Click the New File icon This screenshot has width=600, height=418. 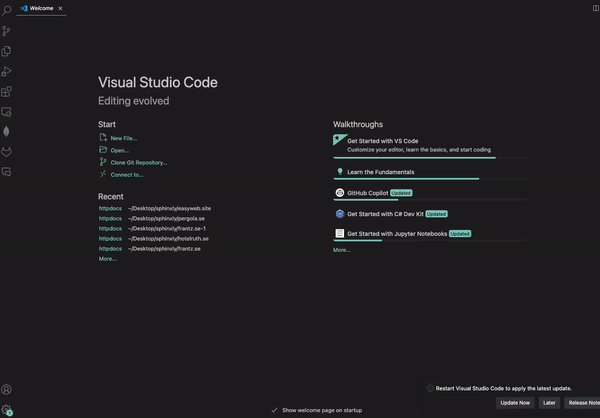pyautogui.click(x=103, y=137)
